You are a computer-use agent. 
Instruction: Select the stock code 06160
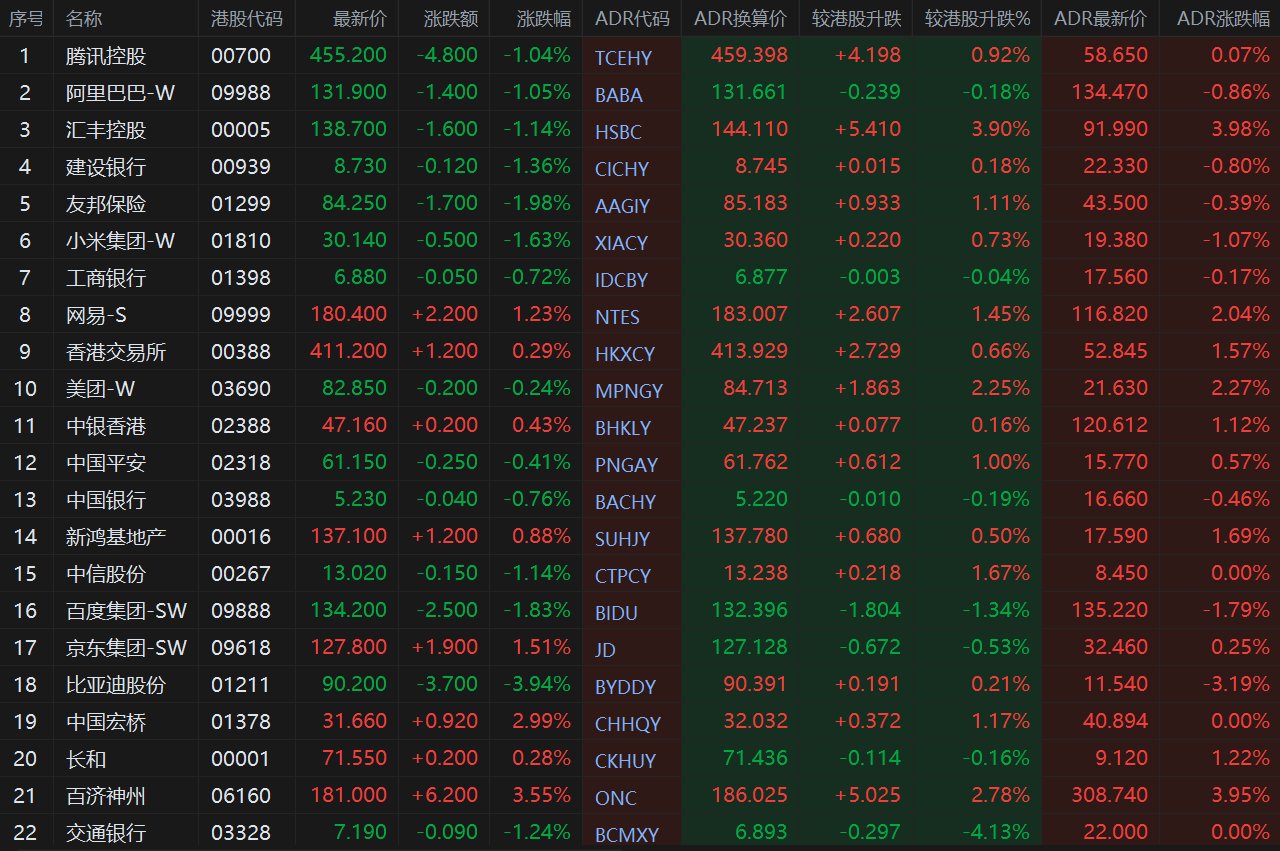(x=241, y=796)
